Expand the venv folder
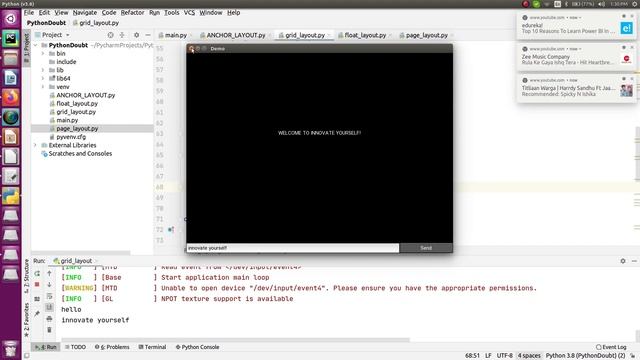The height and width of the screenshot is (360, 640). [x=43, y=87]
